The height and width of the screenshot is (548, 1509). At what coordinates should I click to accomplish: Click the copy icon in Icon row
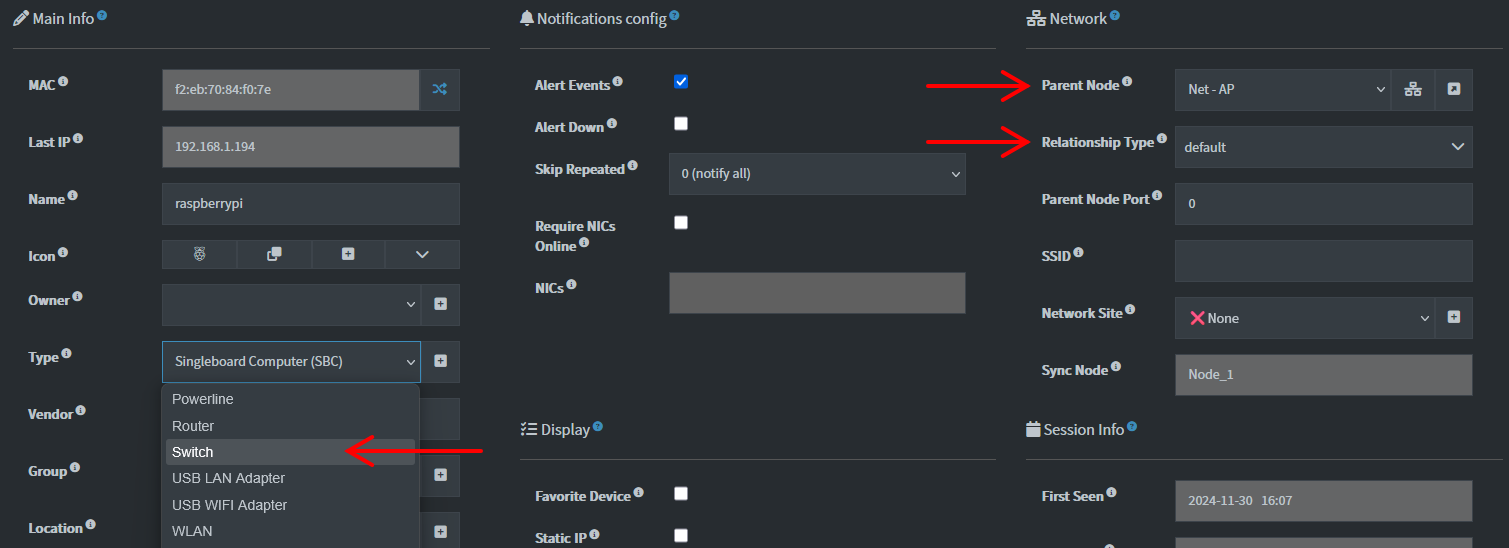point(274,254)
